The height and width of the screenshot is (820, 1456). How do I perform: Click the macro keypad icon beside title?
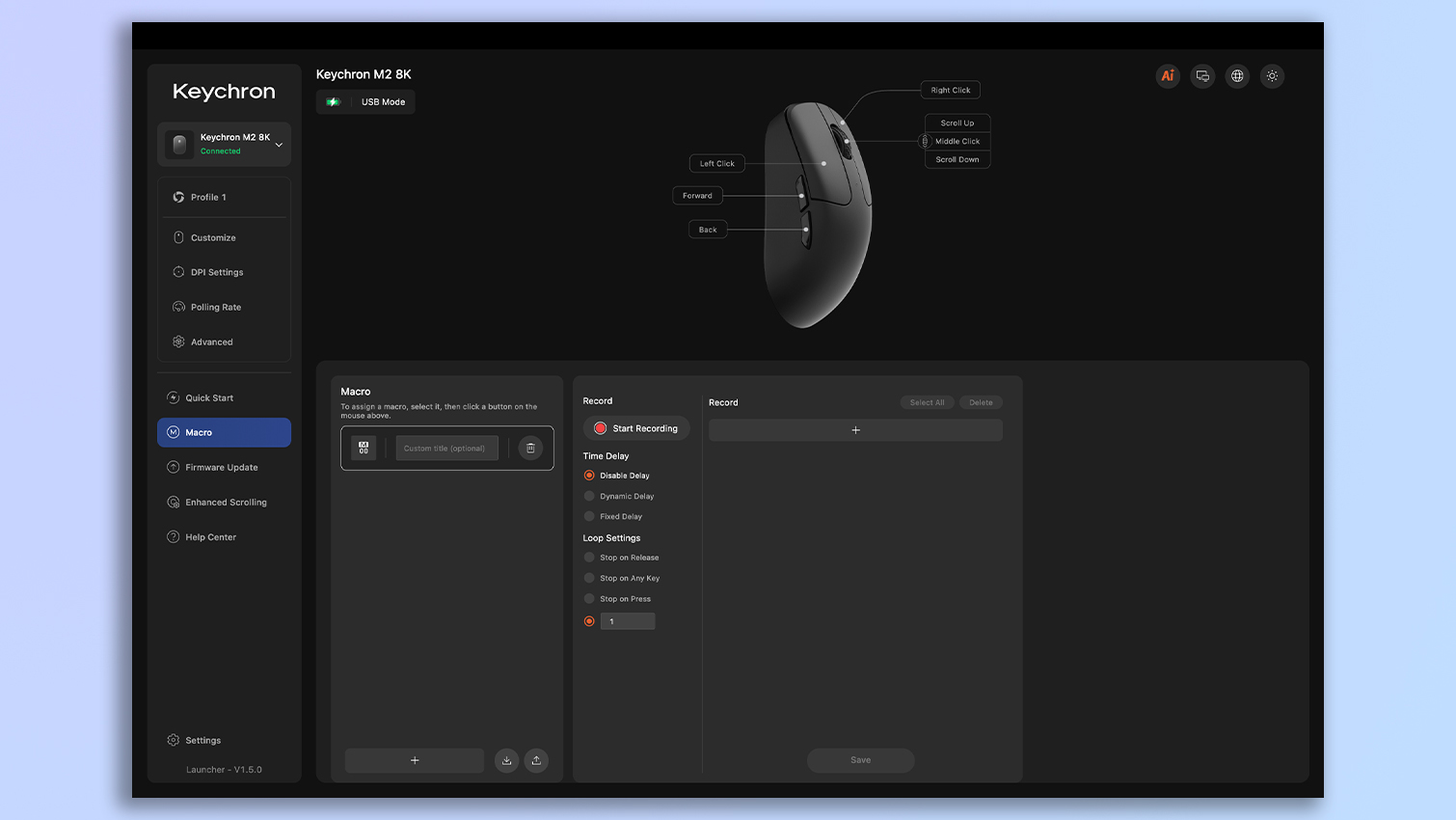(364, 448)
